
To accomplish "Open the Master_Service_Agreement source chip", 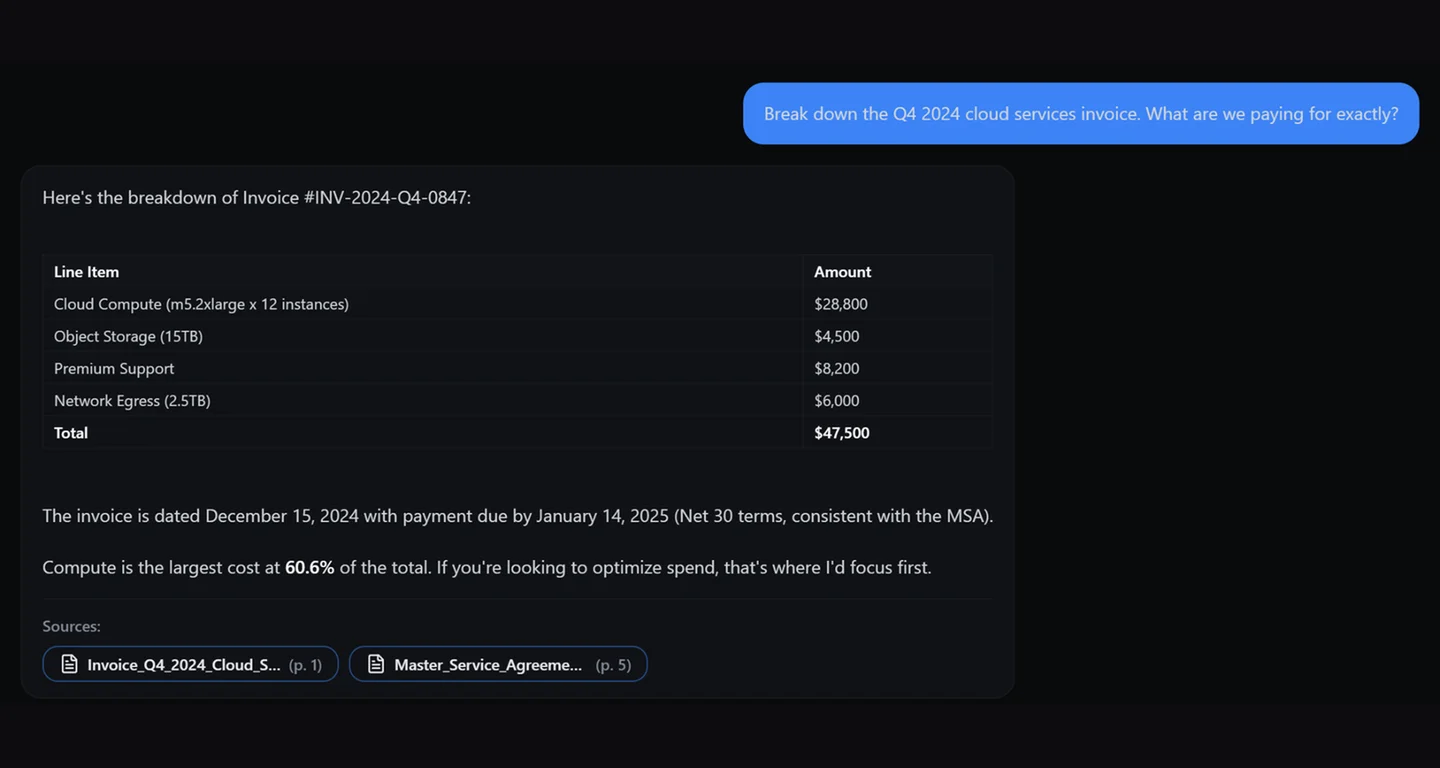I will point(488,664).
